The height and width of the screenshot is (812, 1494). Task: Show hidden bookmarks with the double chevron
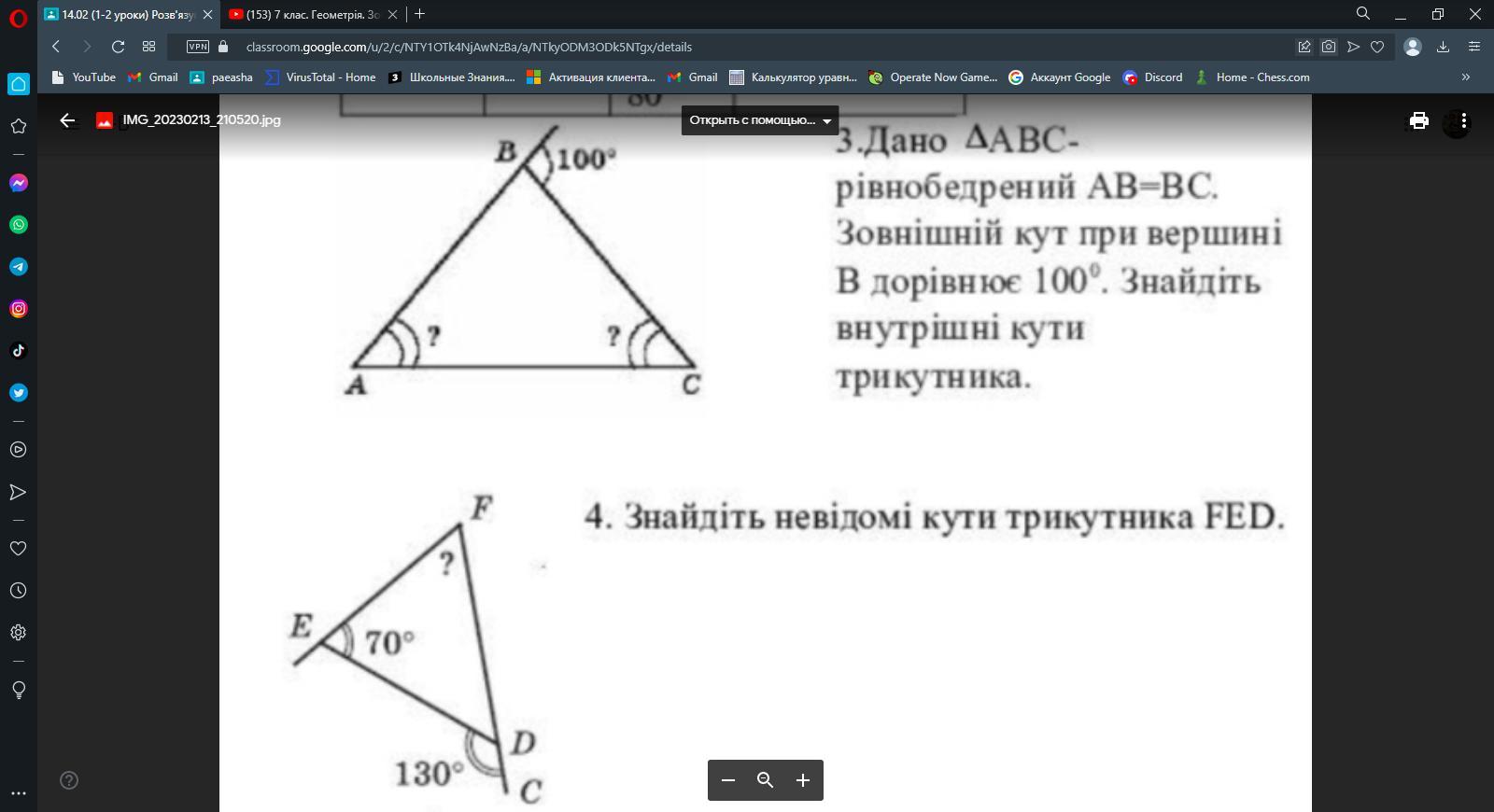coord(1465,77)
